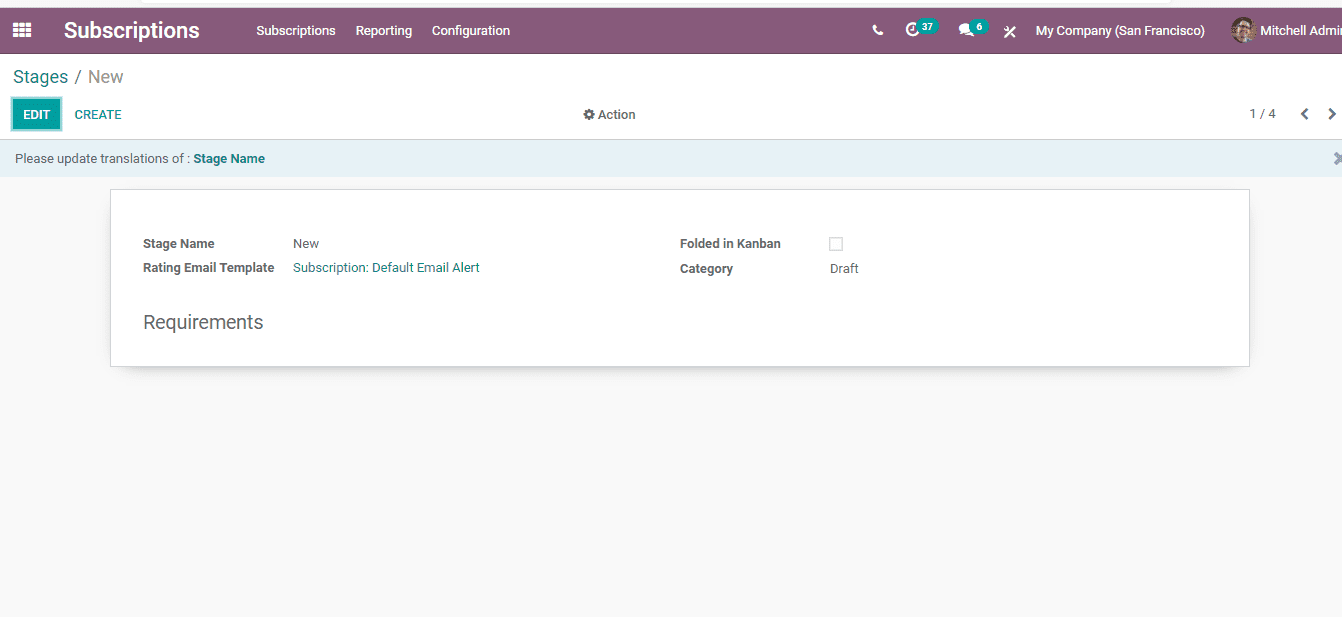Dismiss the translation notice banner
Viewport: 1342px width, 617px height.
[x=1337, y=158]
